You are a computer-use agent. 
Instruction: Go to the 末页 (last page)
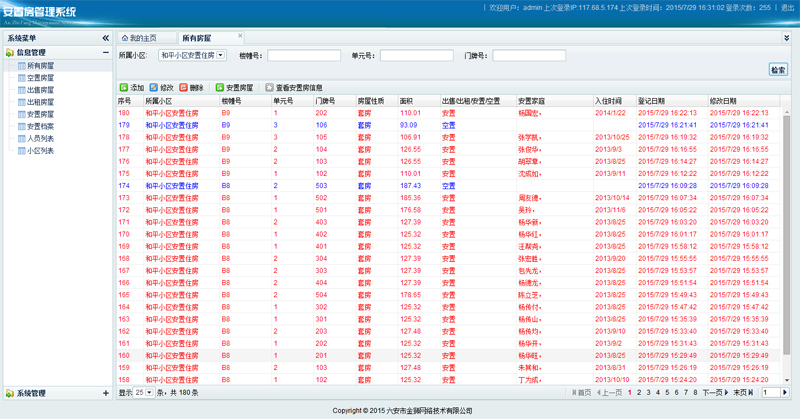click(743, 393)
